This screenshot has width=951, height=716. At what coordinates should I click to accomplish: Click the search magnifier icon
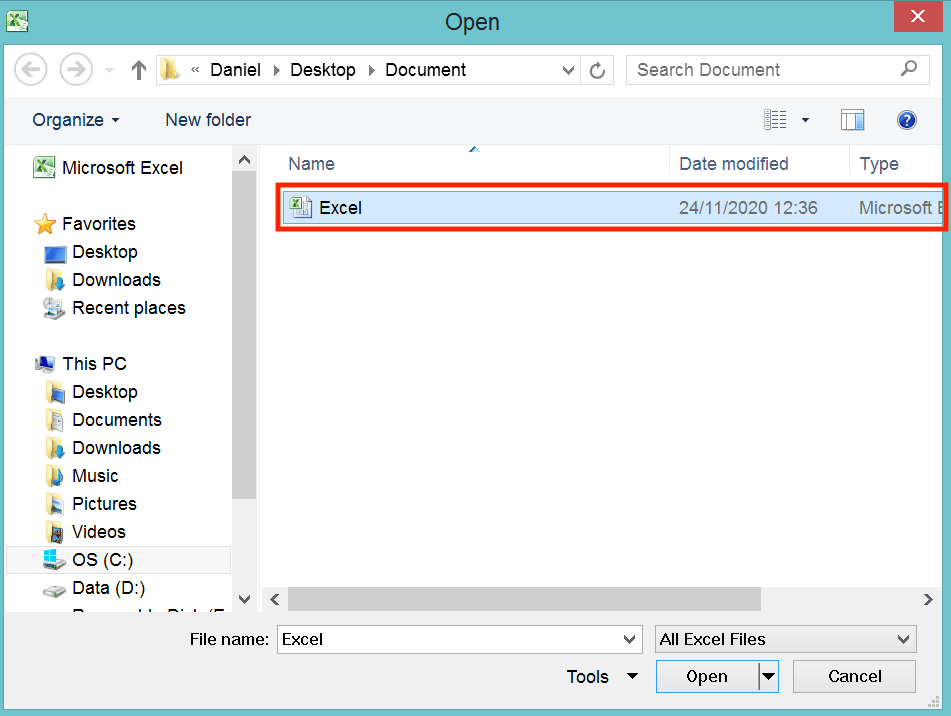click(x=908, y=70)
